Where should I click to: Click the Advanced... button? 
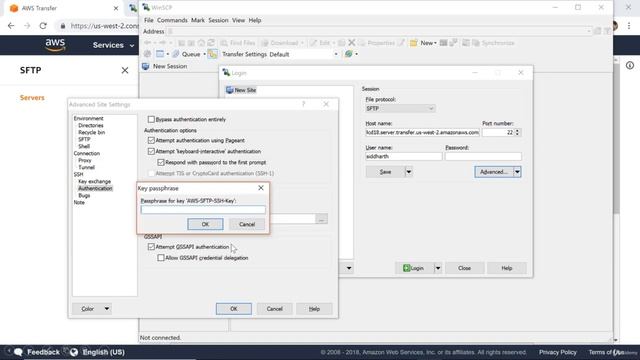[x=493, y=172]
